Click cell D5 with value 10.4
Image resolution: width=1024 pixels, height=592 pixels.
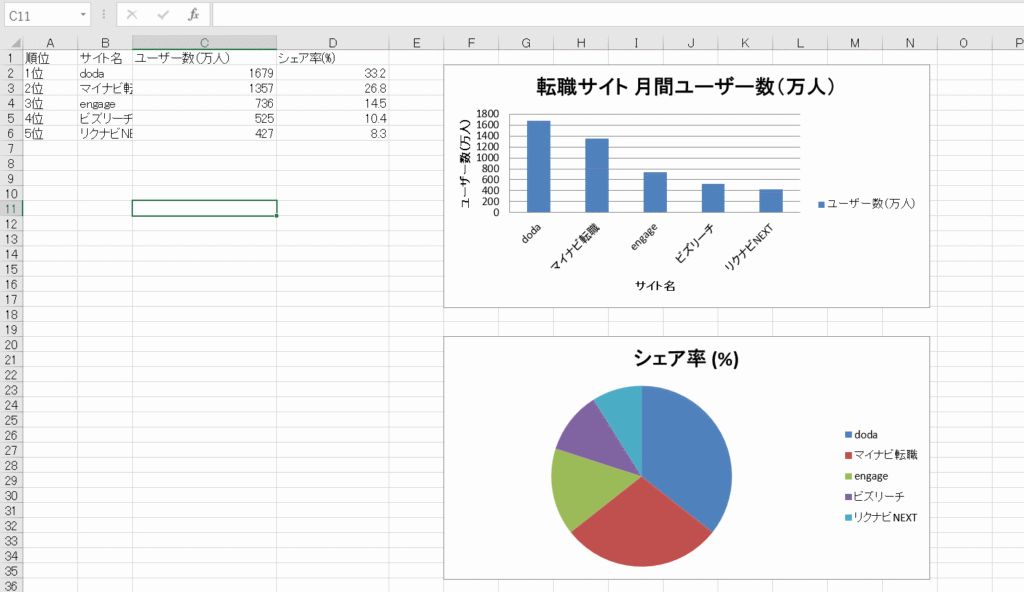[332, 118]
